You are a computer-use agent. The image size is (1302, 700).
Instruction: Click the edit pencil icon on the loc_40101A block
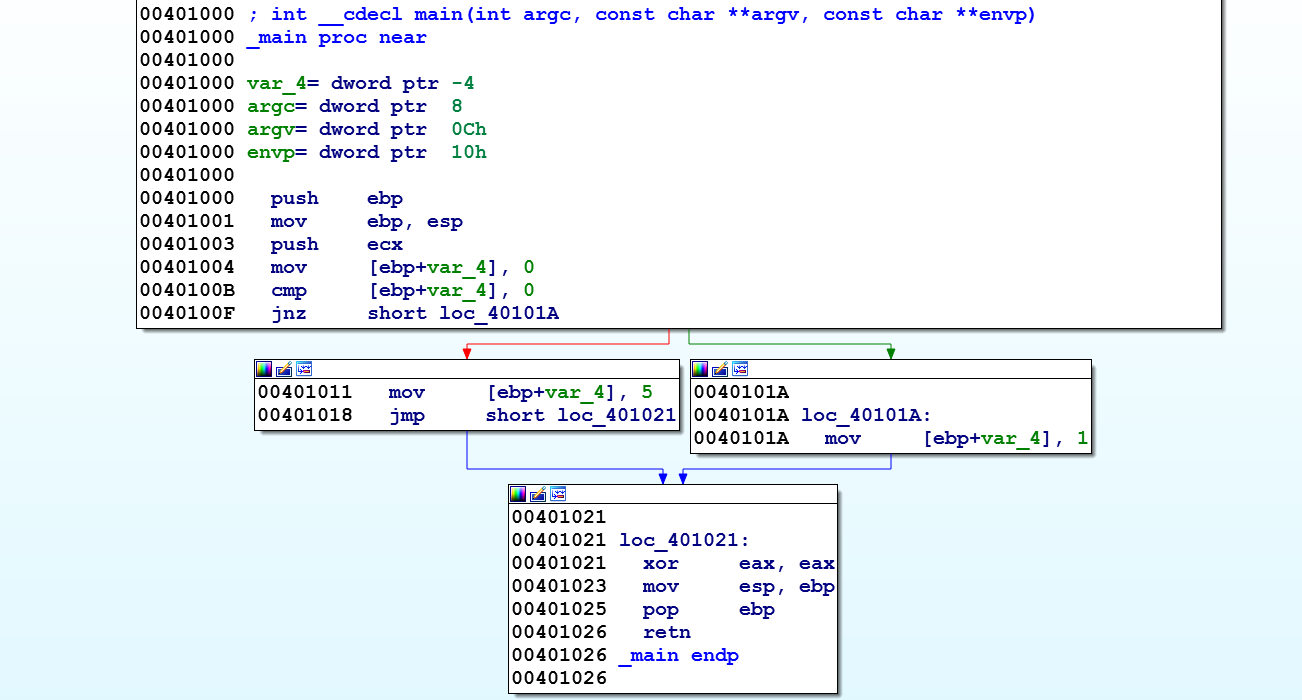720,368
